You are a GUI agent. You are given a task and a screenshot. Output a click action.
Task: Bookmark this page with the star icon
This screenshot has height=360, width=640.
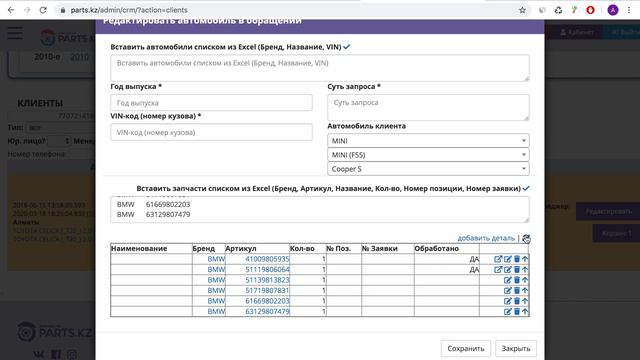click(x=522, y=10)
